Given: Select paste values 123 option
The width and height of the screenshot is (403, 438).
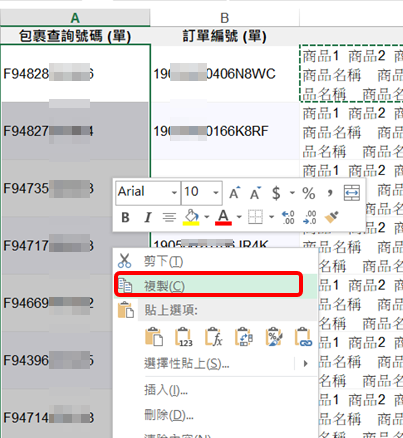Looking at the screenshot, I should click(184, 337).
